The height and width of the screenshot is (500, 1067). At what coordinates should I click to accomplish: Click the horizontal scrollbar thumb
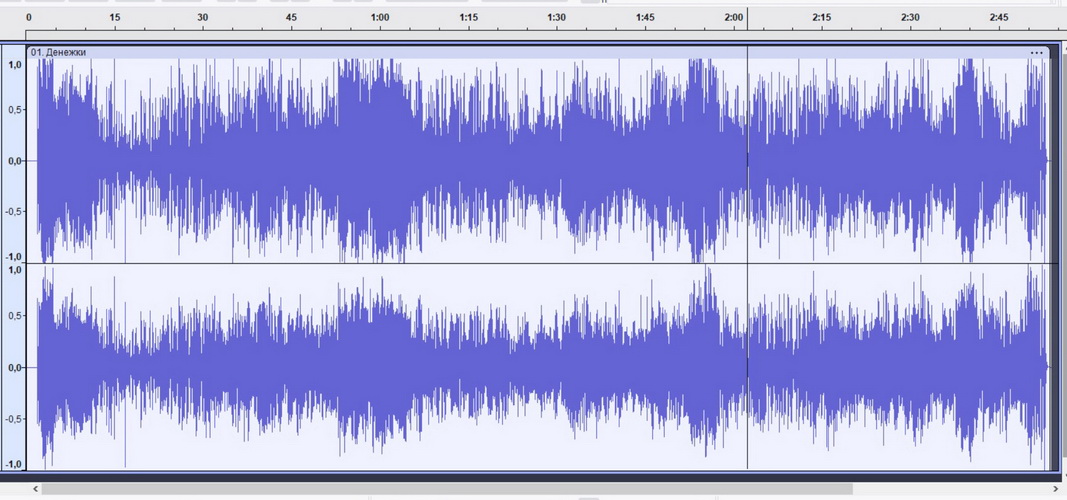[447, 488]
